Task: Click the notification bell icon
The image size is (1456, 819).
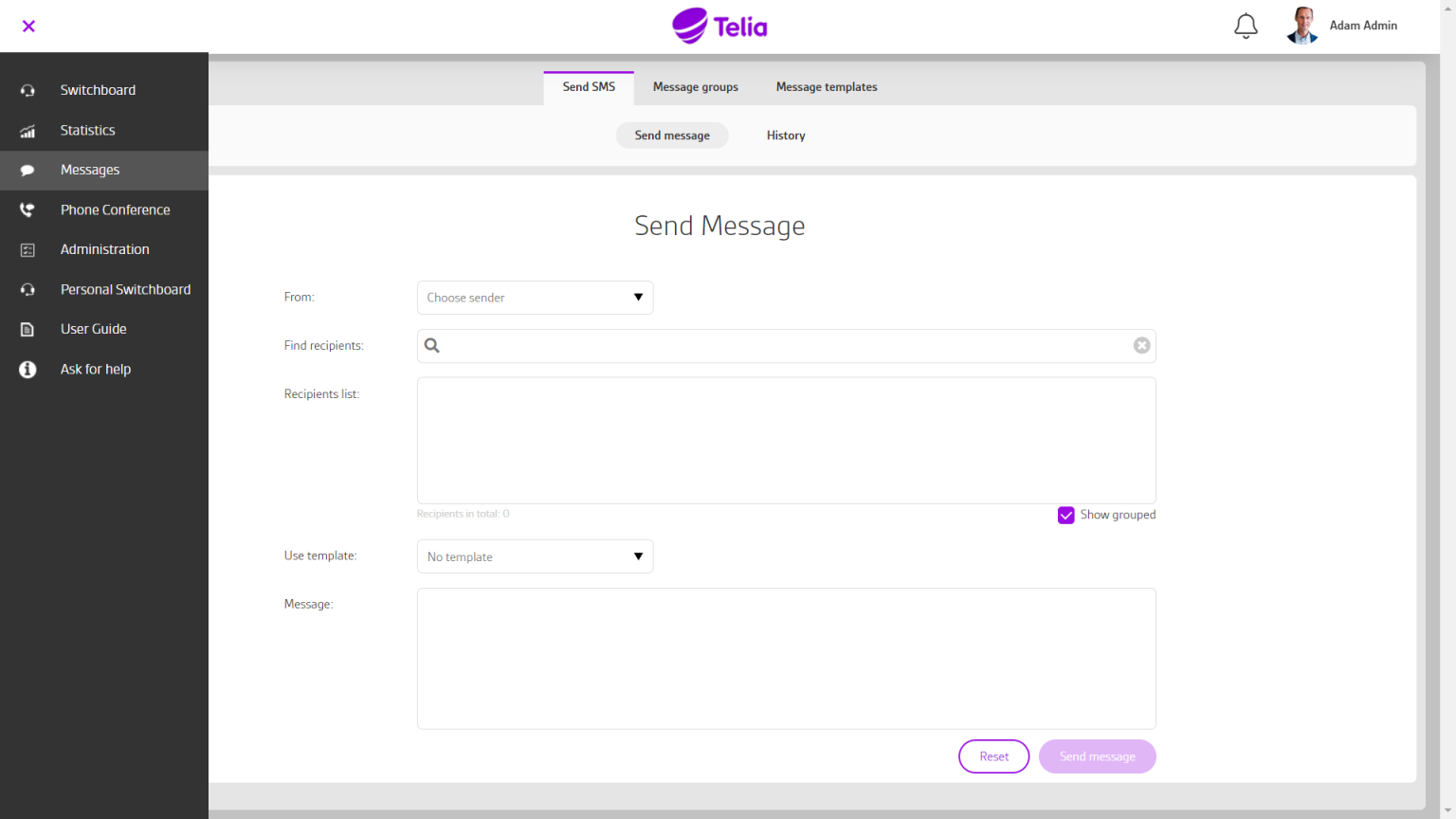Action: tap(1246, 26)
